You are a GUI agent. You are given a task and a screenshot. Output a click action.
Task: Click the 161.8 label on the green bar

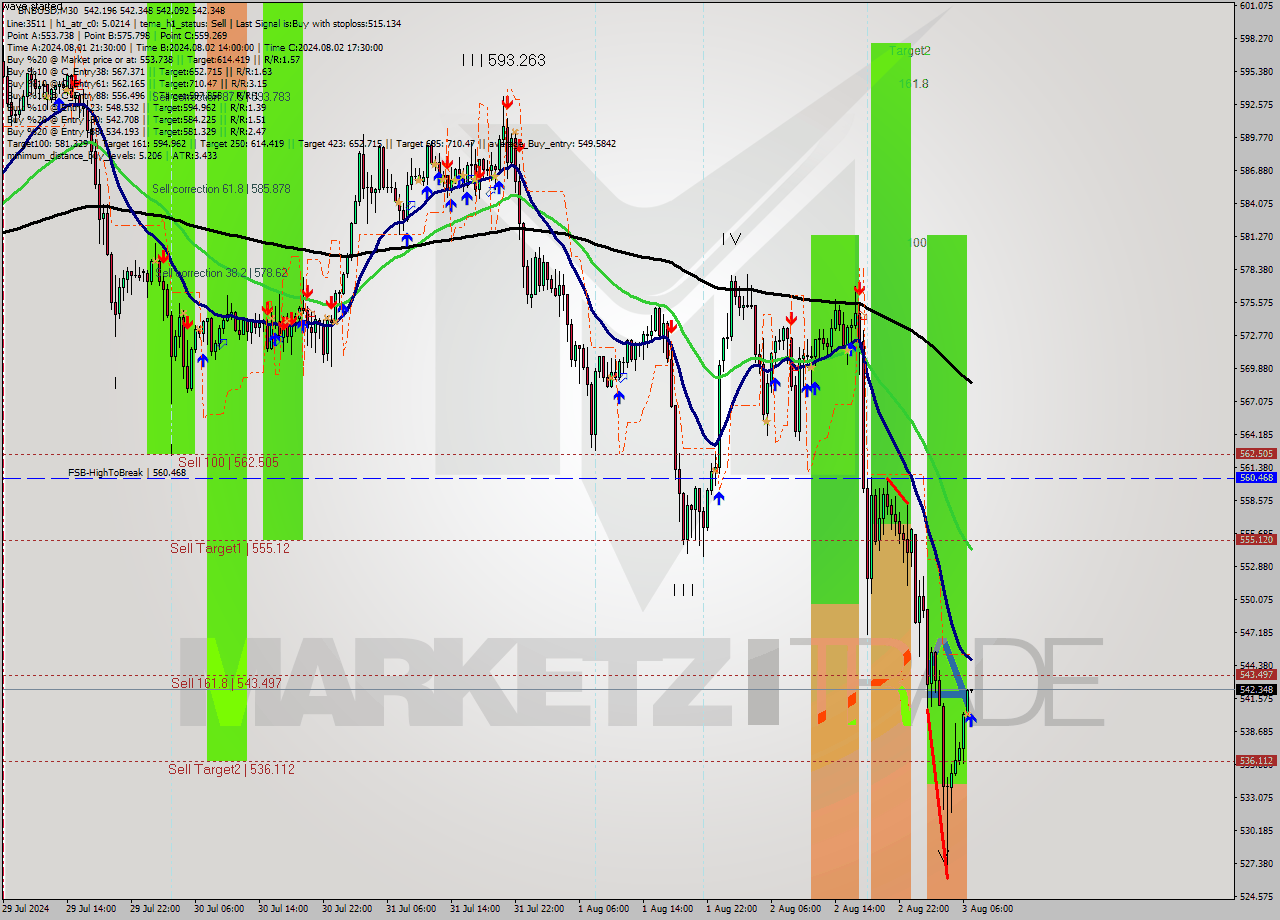click(x=914, y=84)
